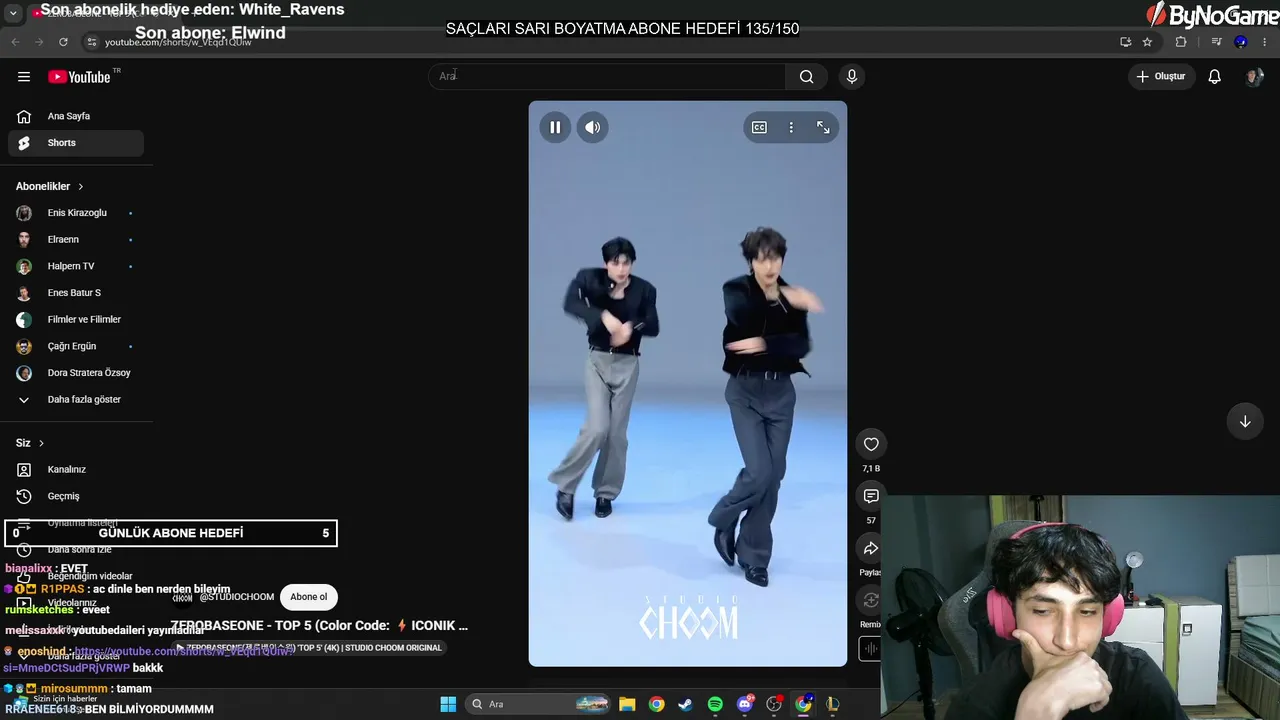Click the Chrome address bar URL
The height and width of the screenshot is (720, 1280).
(x=178, y=42)
